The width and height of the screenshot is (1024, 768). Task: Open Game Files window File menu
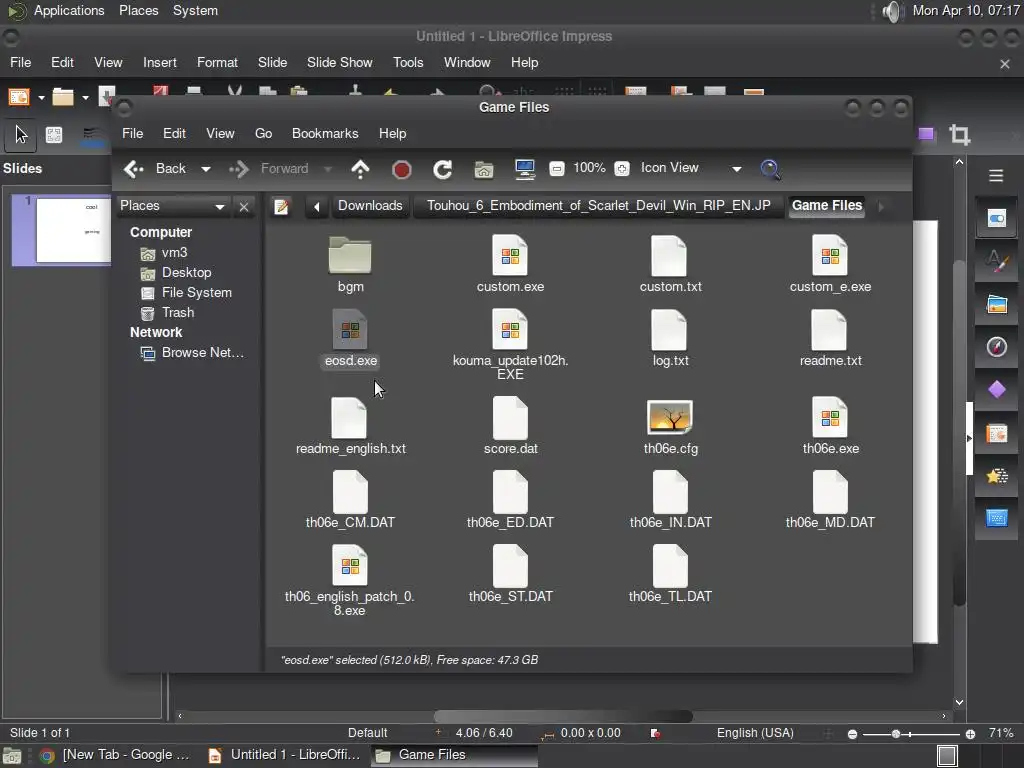pyautogui.click(x=133, y=133)
